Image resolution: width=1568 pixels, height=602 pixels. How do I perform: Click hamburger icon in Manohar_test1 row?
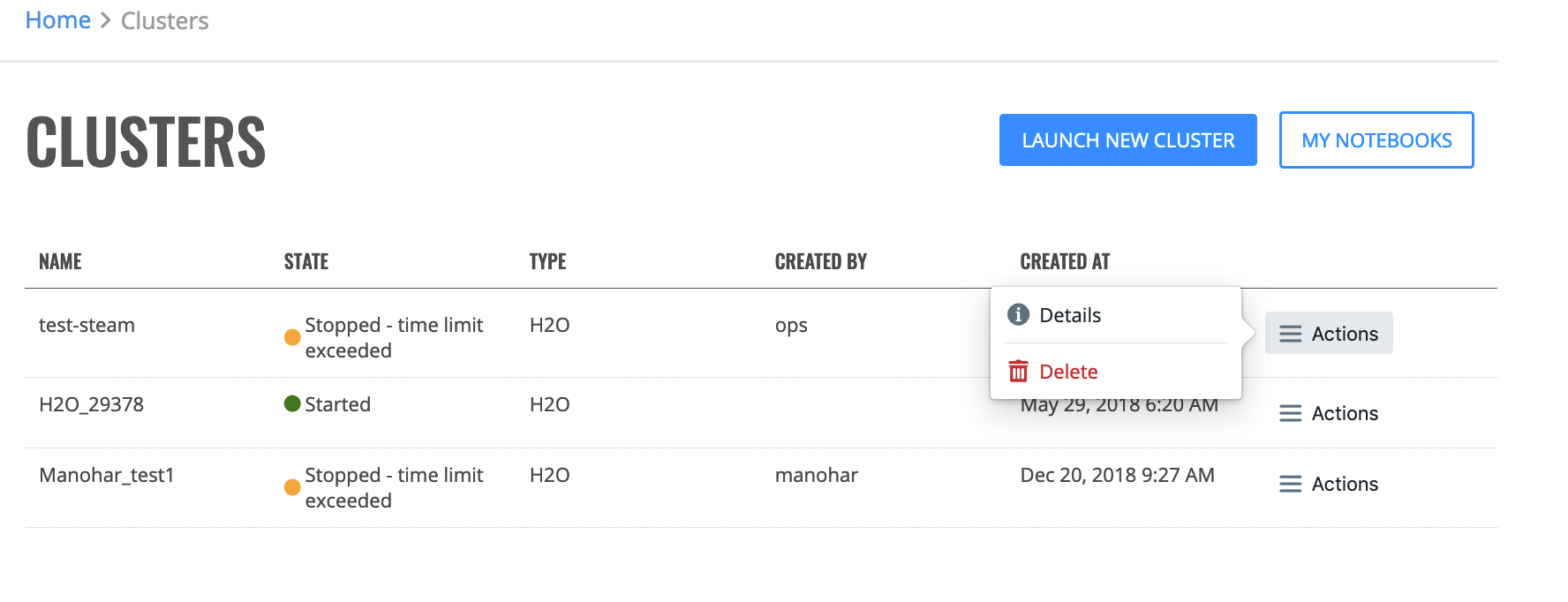pos(1290,484)
